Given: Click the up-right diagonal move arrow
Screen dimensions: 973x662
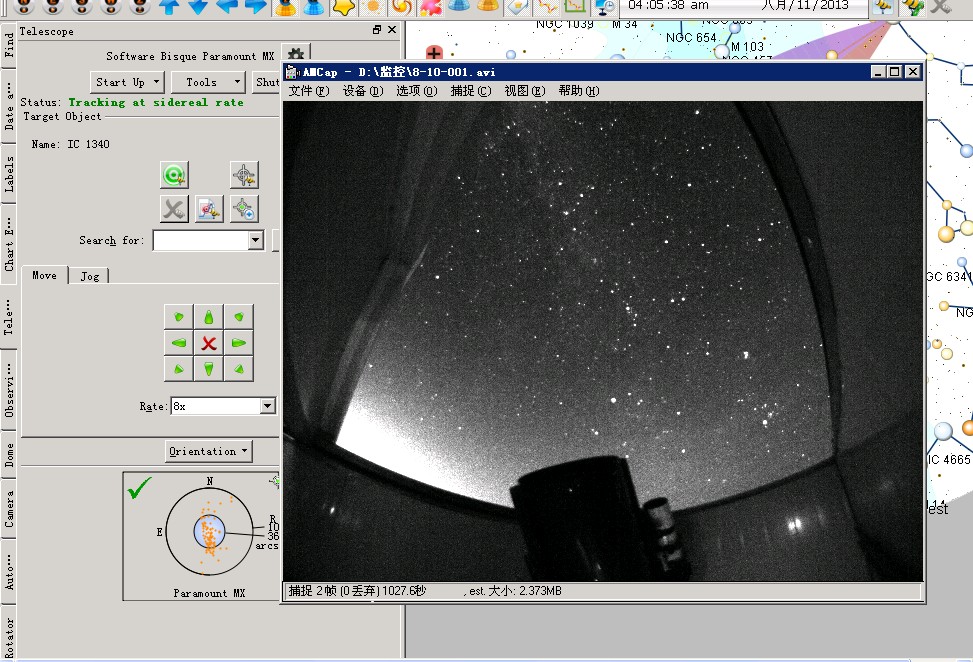Looking at the screenshot, I should click(239, 317).
